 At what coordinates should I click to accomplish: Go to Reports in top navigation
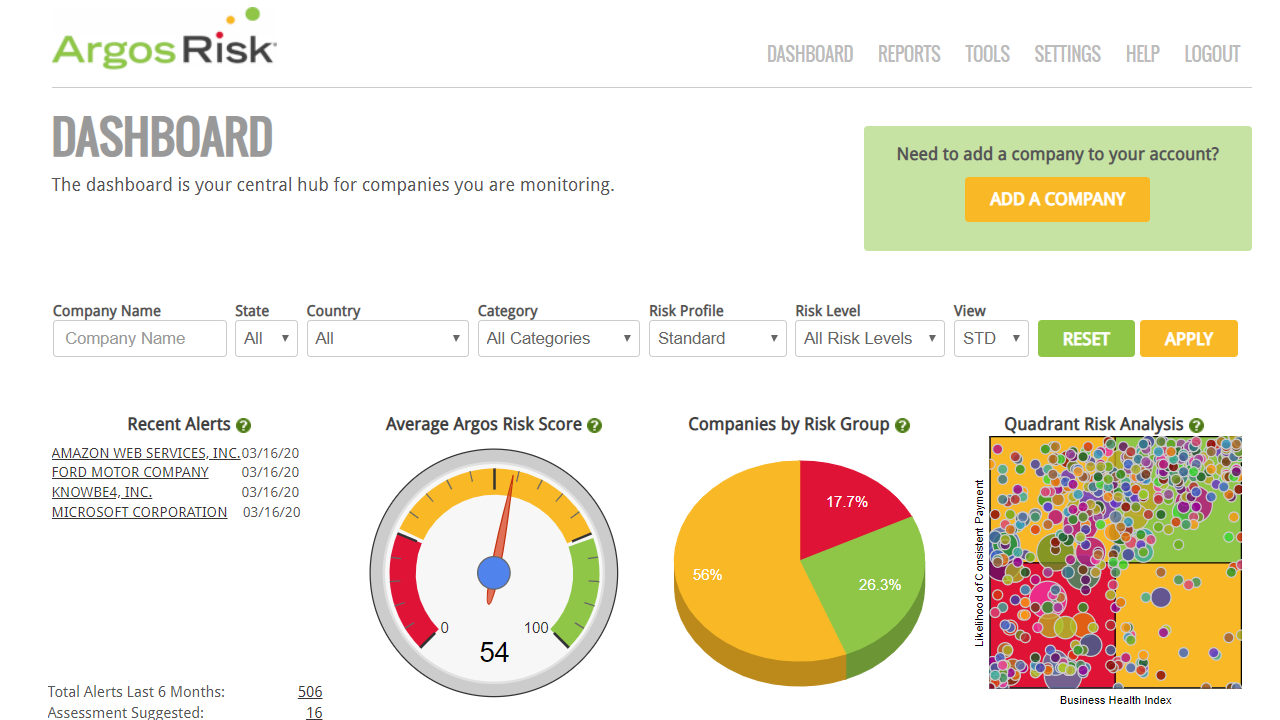(909, 54)
